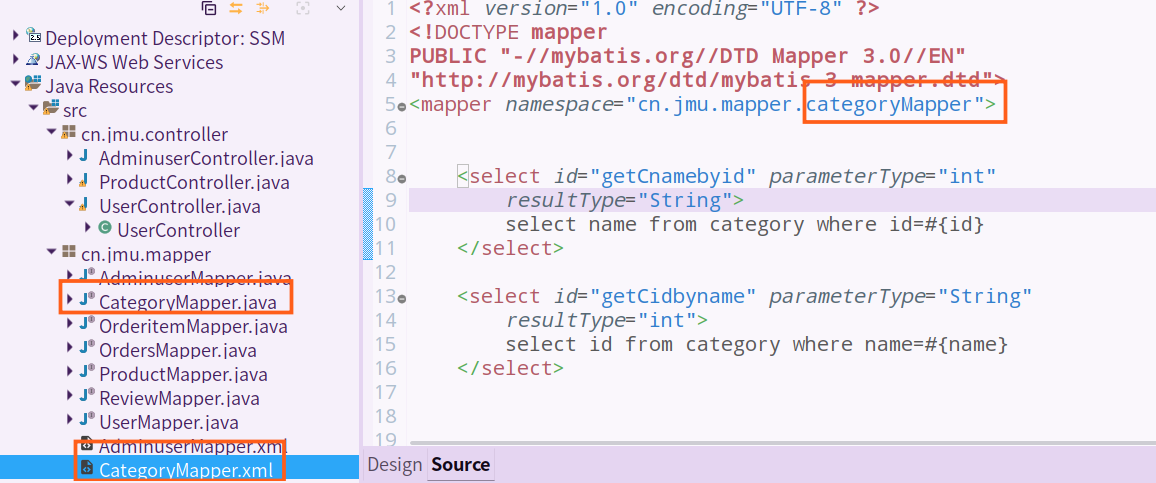
Task: Click the UserMapper.java interface icon
Action: 87,421
